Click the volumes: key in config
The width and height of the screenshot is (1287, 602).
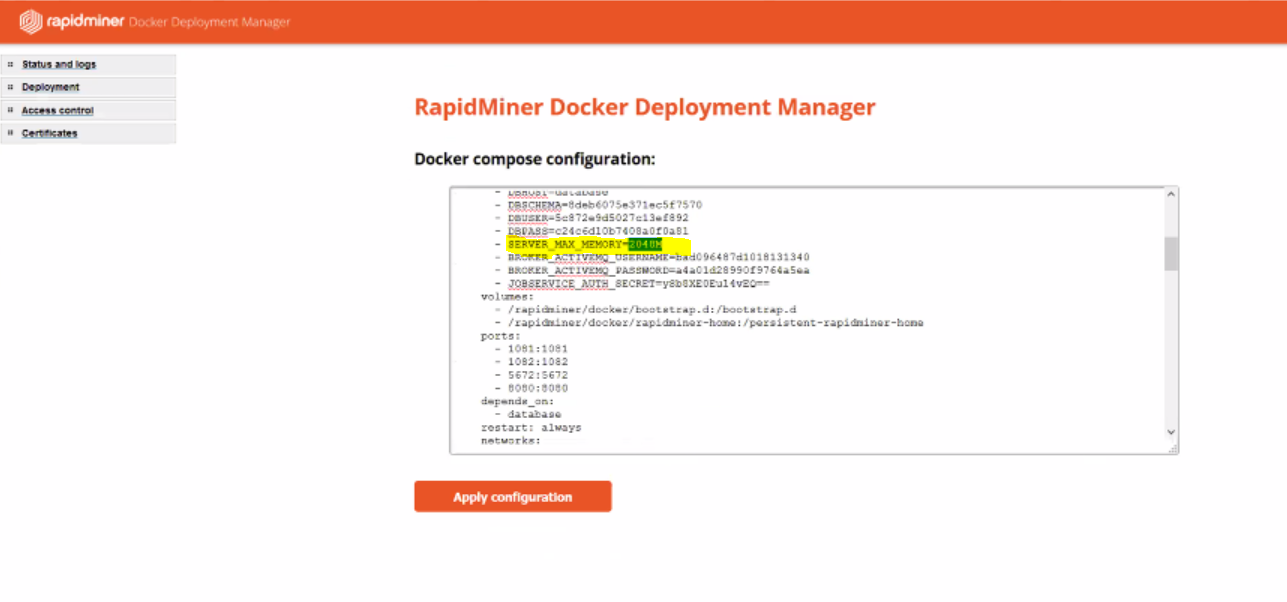(x=507, y=297)
